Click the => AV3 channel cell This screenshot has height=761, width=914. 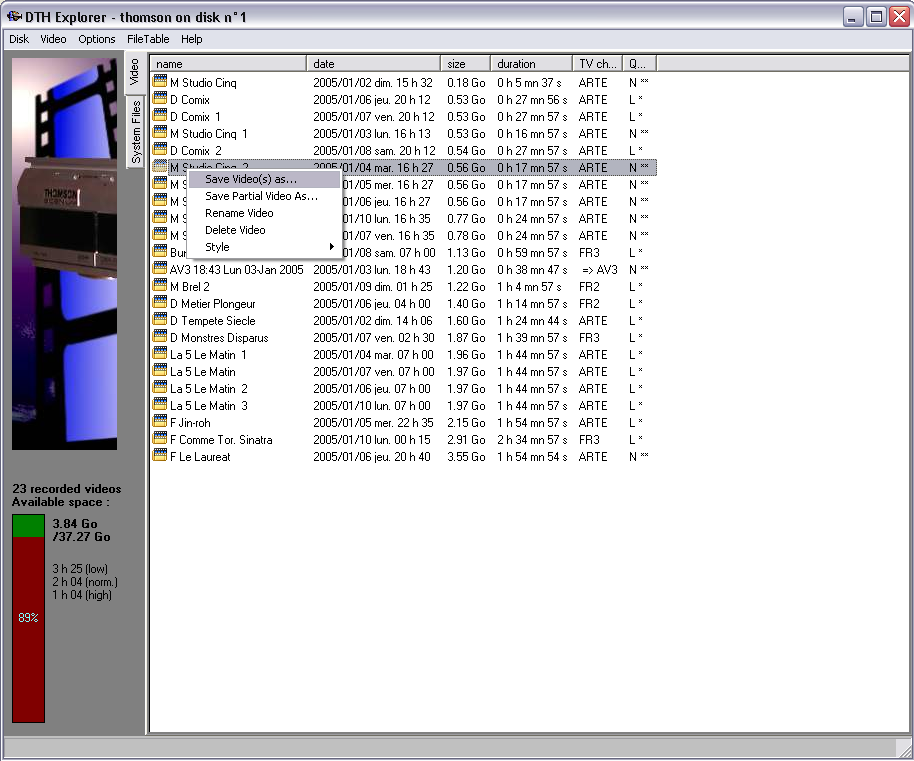click(599, 270)
